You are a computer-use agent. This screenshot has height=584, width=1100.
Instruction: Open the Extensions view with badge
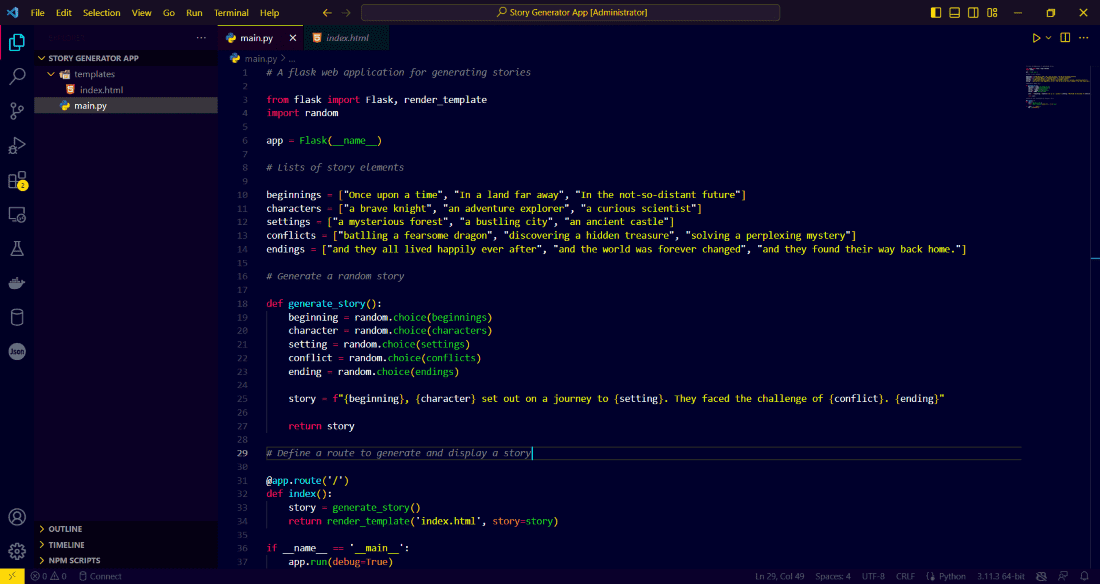[x=17, y=181]
